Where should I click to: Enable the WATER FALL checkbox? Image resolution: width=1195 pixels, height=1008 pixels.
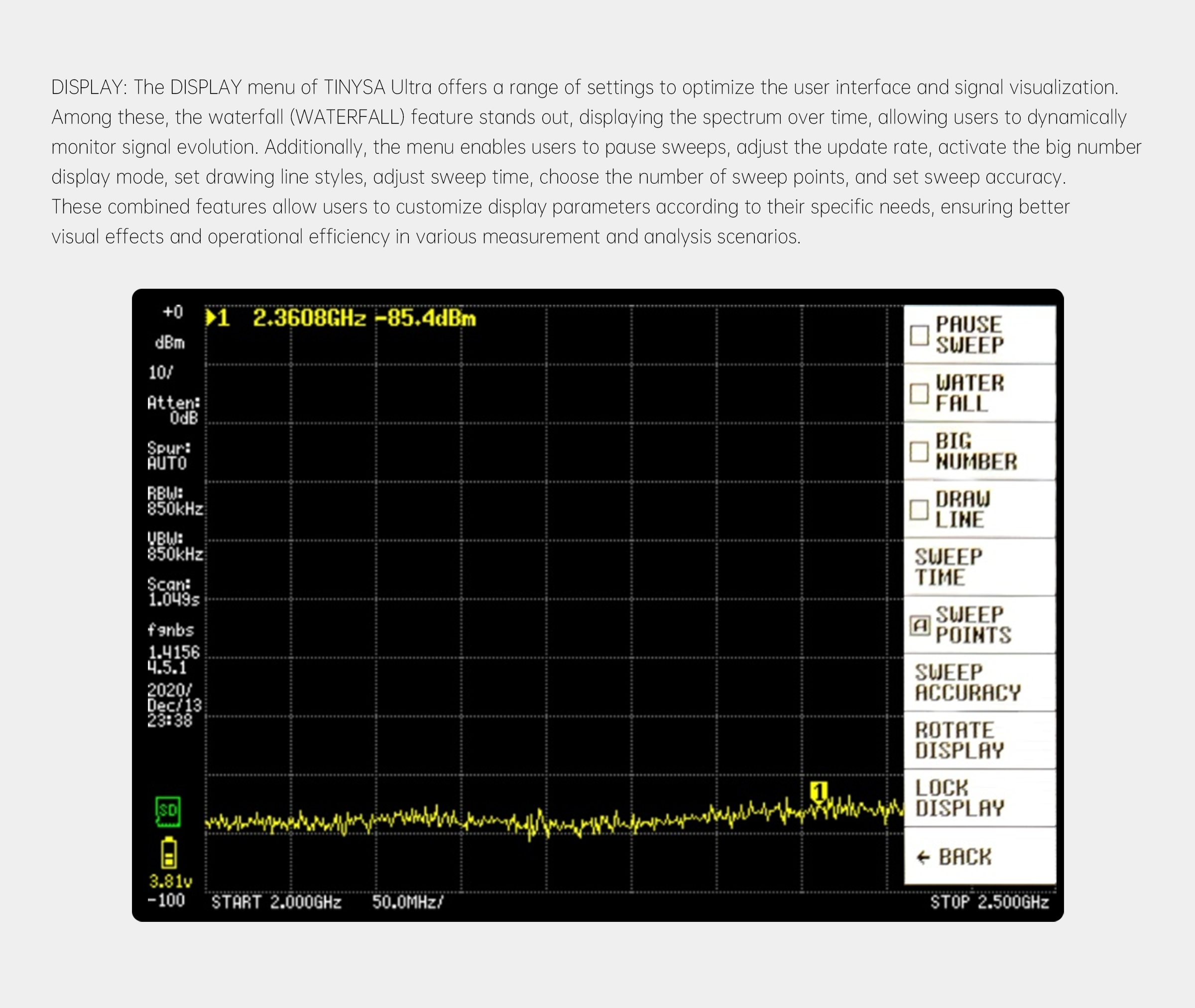(x=919, y=394)
